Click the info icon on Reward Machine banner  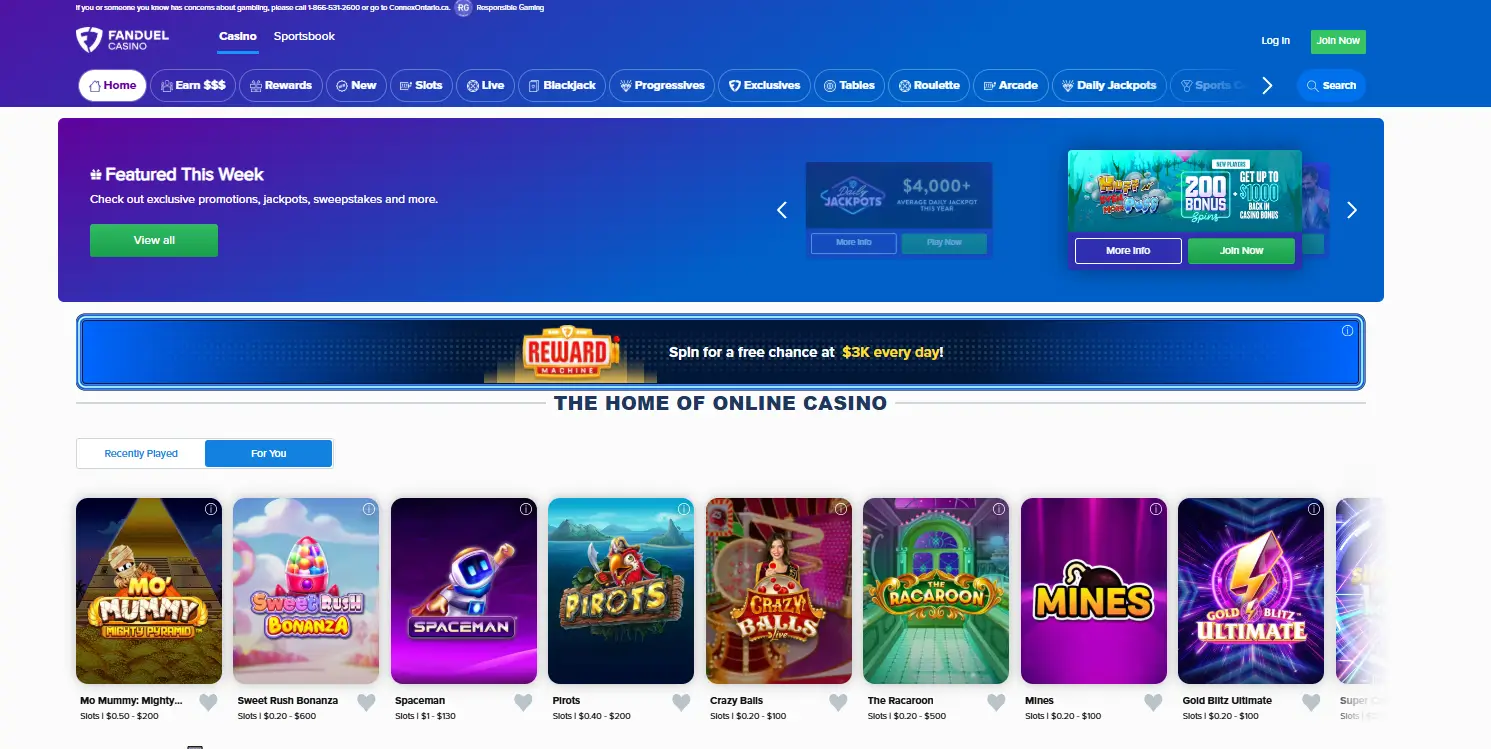(x=1347, y=331)
